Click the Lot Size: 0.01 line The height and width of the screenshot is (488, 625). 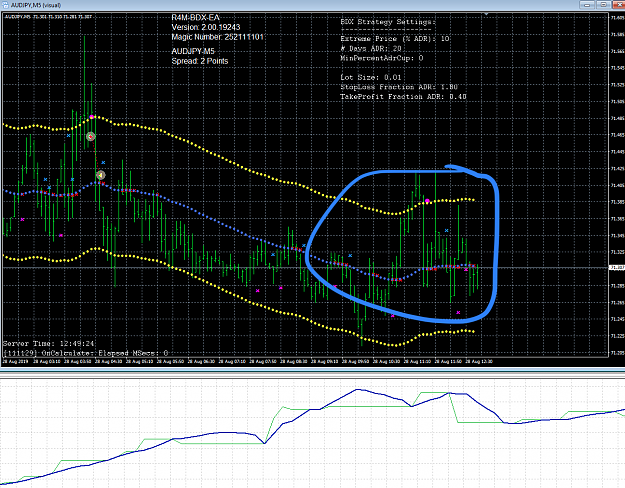pos(371,77)
